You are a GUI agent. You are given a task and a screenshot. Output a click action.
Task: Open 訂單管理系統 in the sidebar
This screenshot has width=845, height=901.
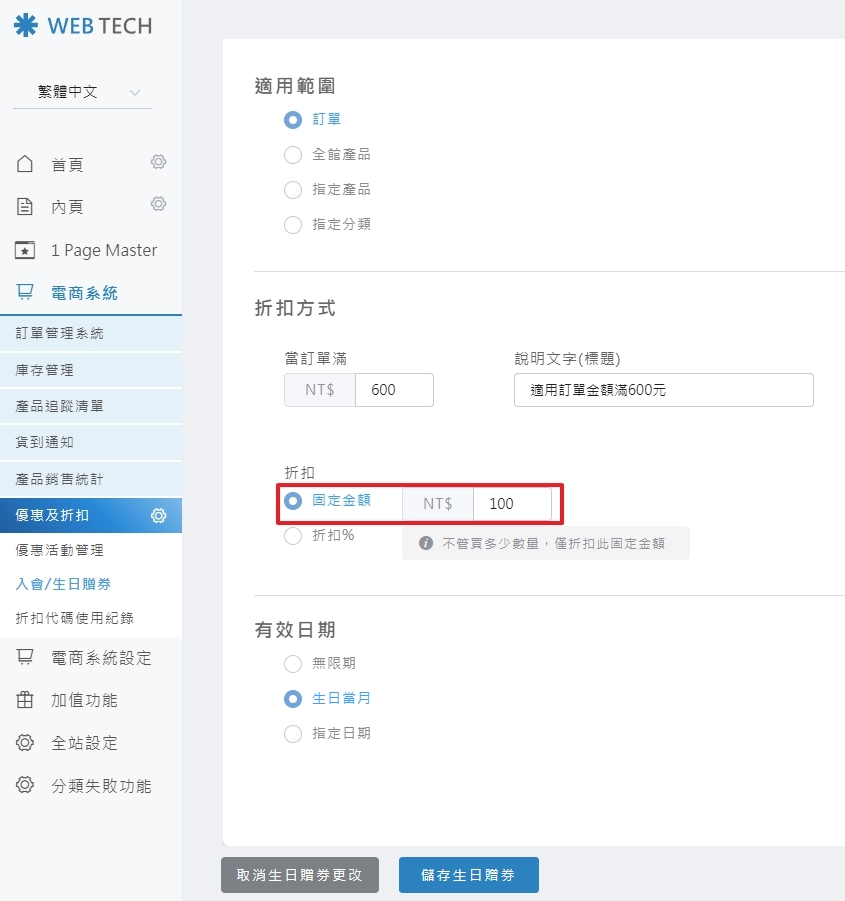(x=60, y=333)
